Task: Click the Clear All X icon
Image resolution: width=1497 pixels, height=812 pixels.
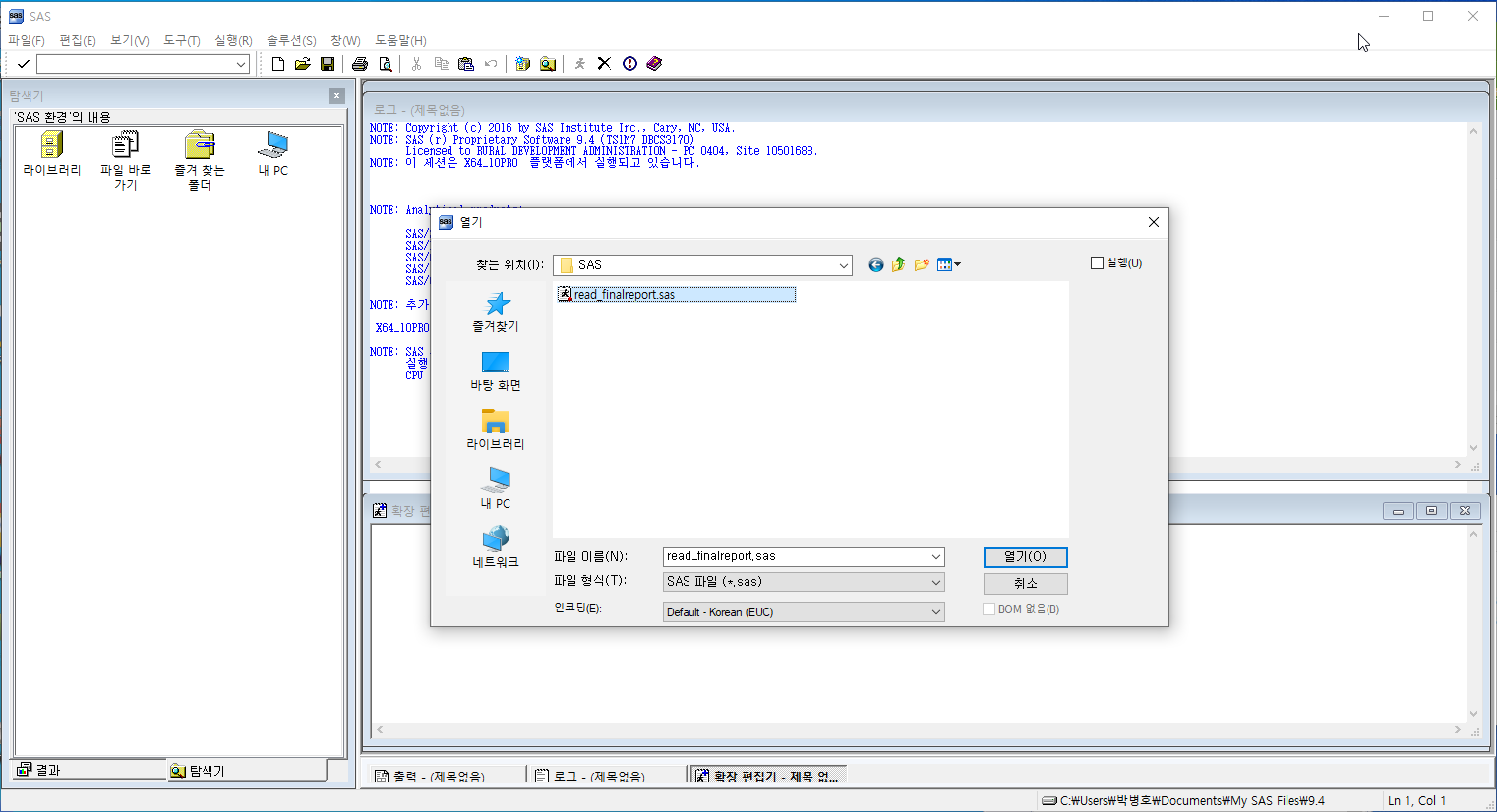Action: [604, 64]
